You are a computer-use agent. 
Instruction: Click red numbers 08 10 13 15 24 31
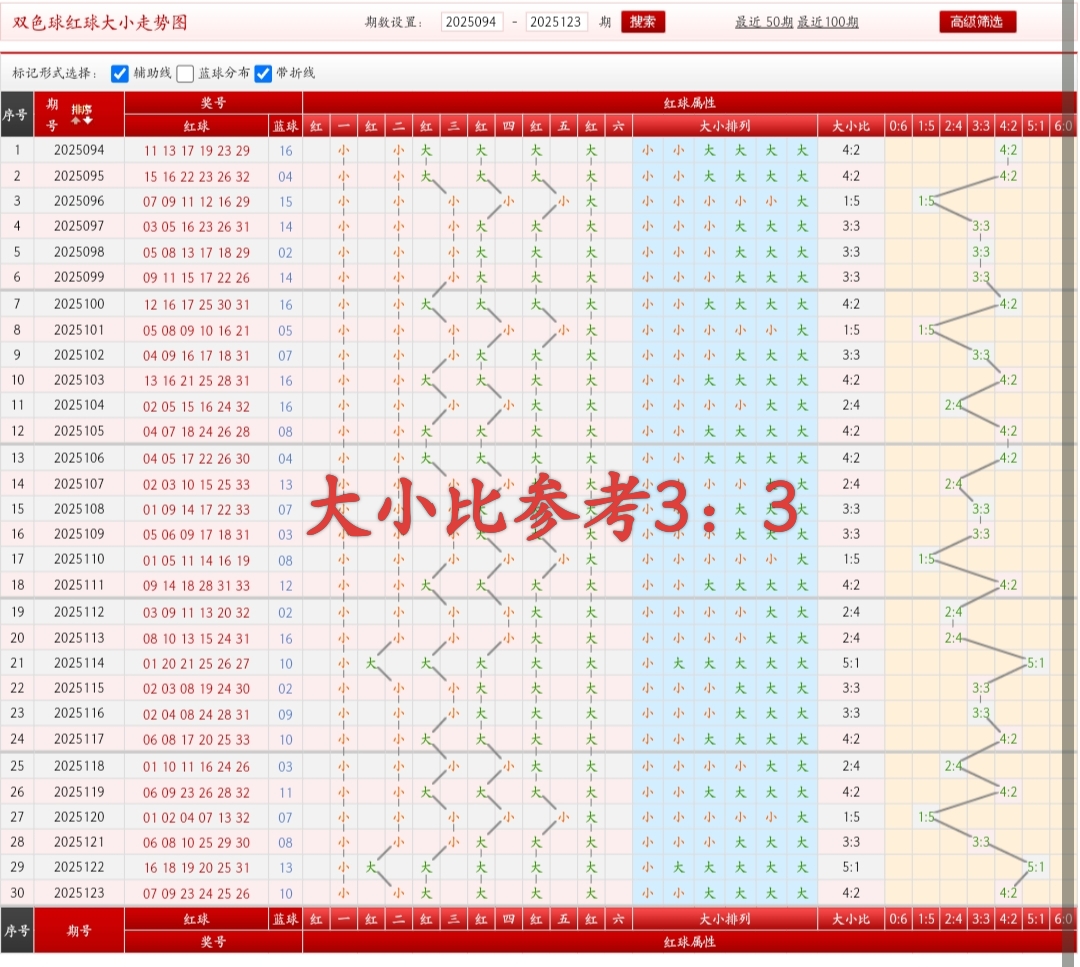(x=196, y=638)
